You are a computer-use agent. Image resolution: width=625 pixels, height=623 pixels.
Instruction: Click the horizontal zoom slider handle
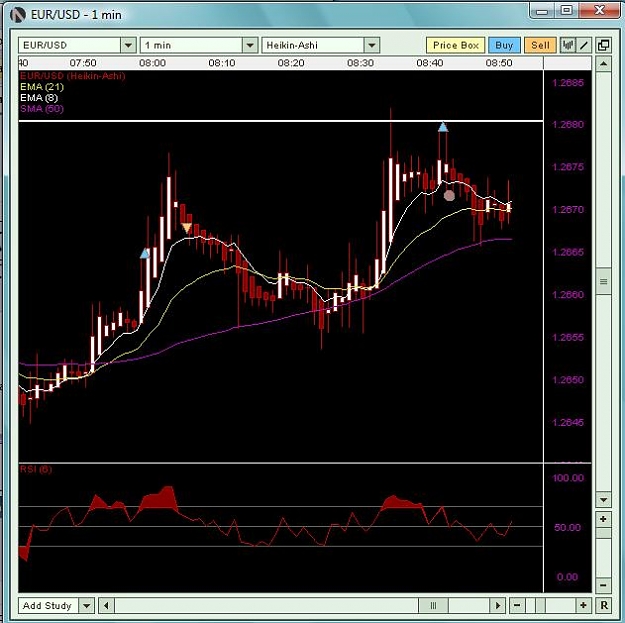(540, 606)
